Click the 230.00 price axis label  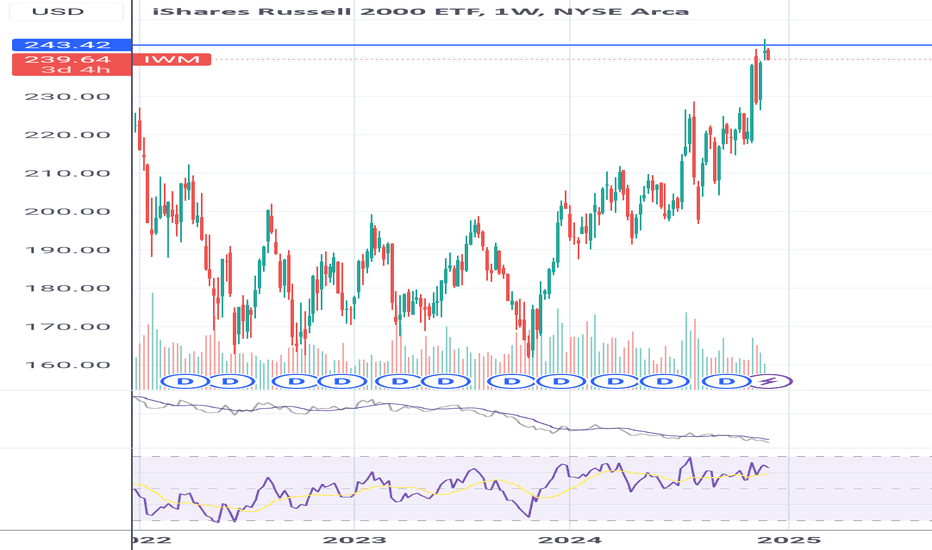68,96
